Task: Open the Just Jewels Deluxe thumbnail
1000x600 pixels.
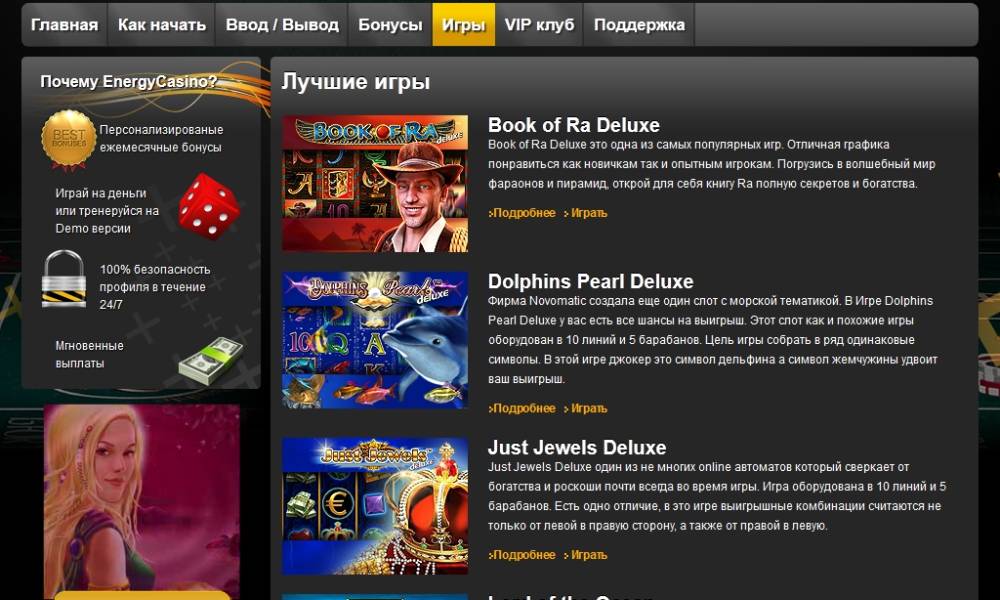Action: coord(375,506)
